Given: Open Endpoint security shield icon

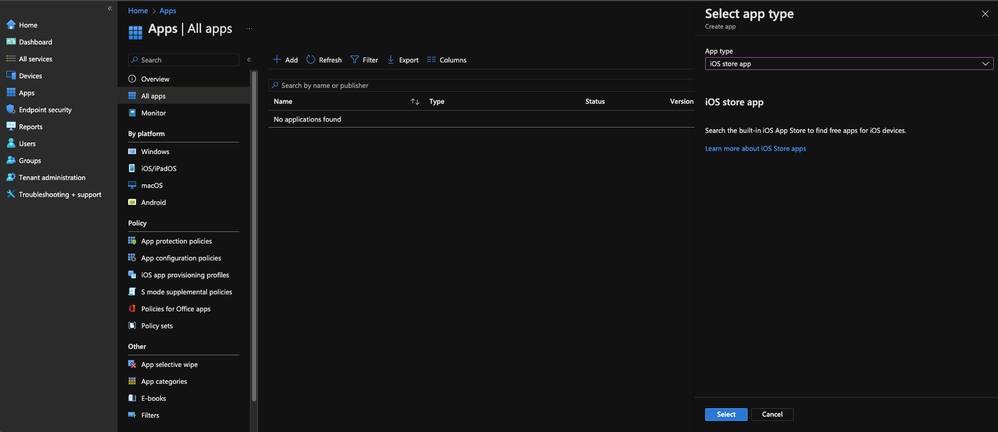Looking at the screenshot, I should (11, 109).
